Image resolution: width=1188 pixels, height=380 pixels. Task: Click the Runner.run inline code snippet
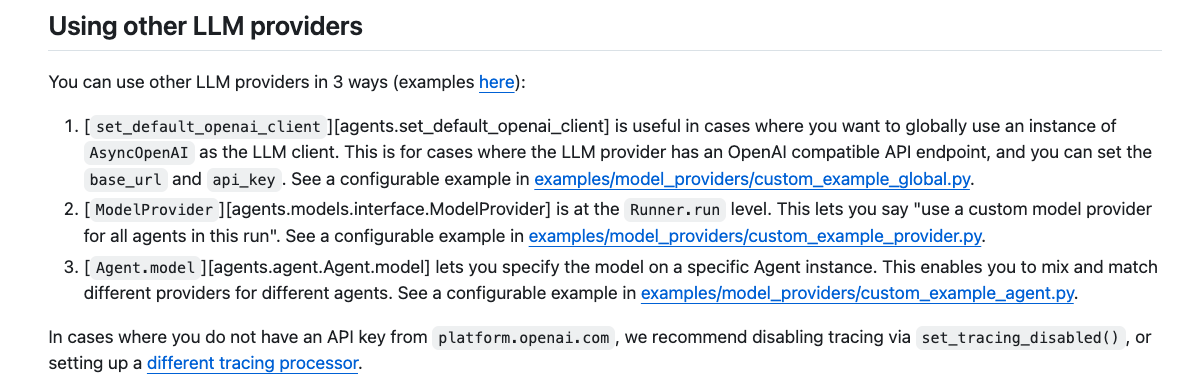pos(675,209)
